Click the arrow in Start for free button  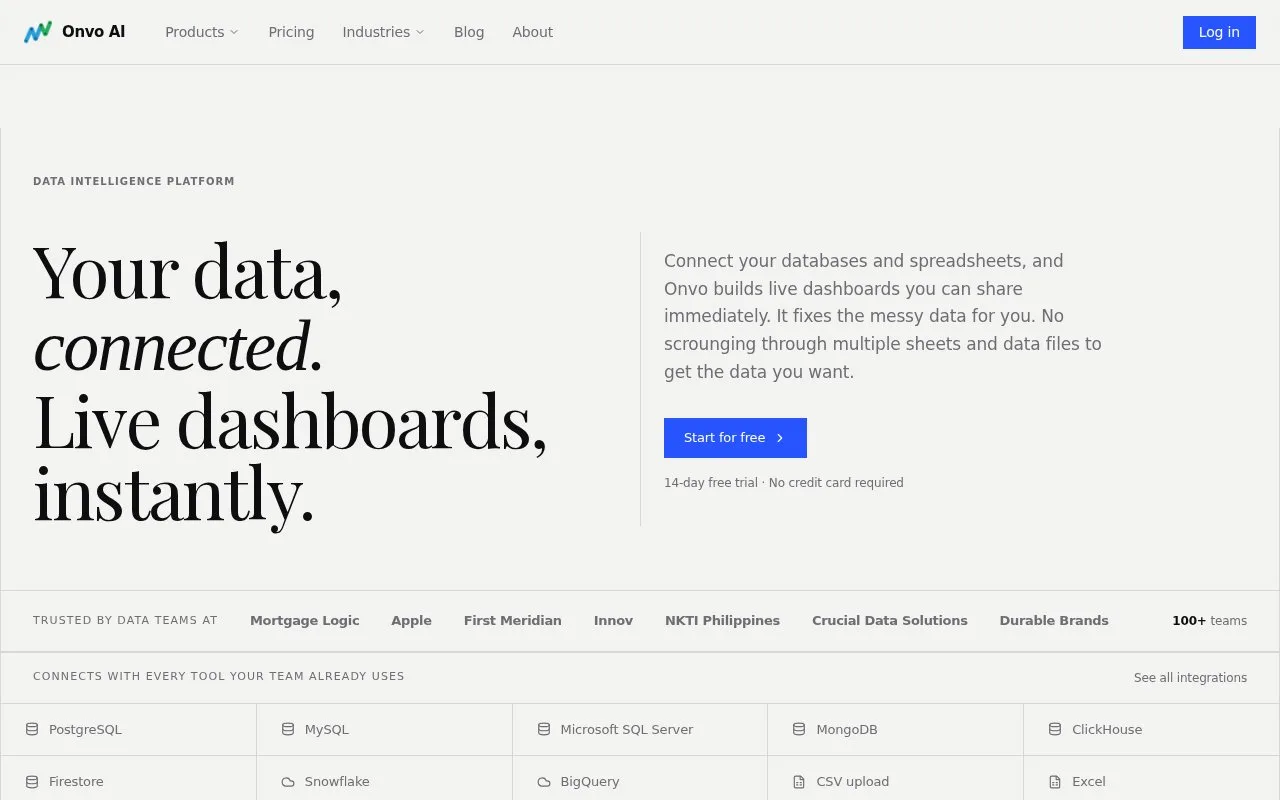(x=780, y=438)
